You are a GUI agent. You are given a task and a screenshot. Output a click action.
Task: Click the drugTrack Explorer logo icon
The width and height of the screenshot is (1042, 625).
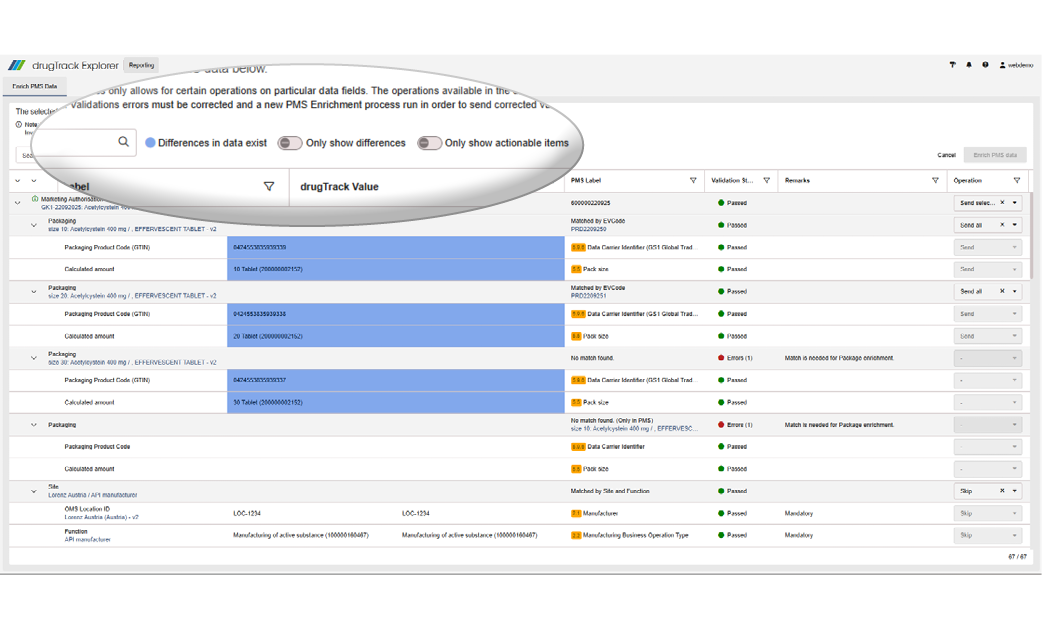point(17,66)
